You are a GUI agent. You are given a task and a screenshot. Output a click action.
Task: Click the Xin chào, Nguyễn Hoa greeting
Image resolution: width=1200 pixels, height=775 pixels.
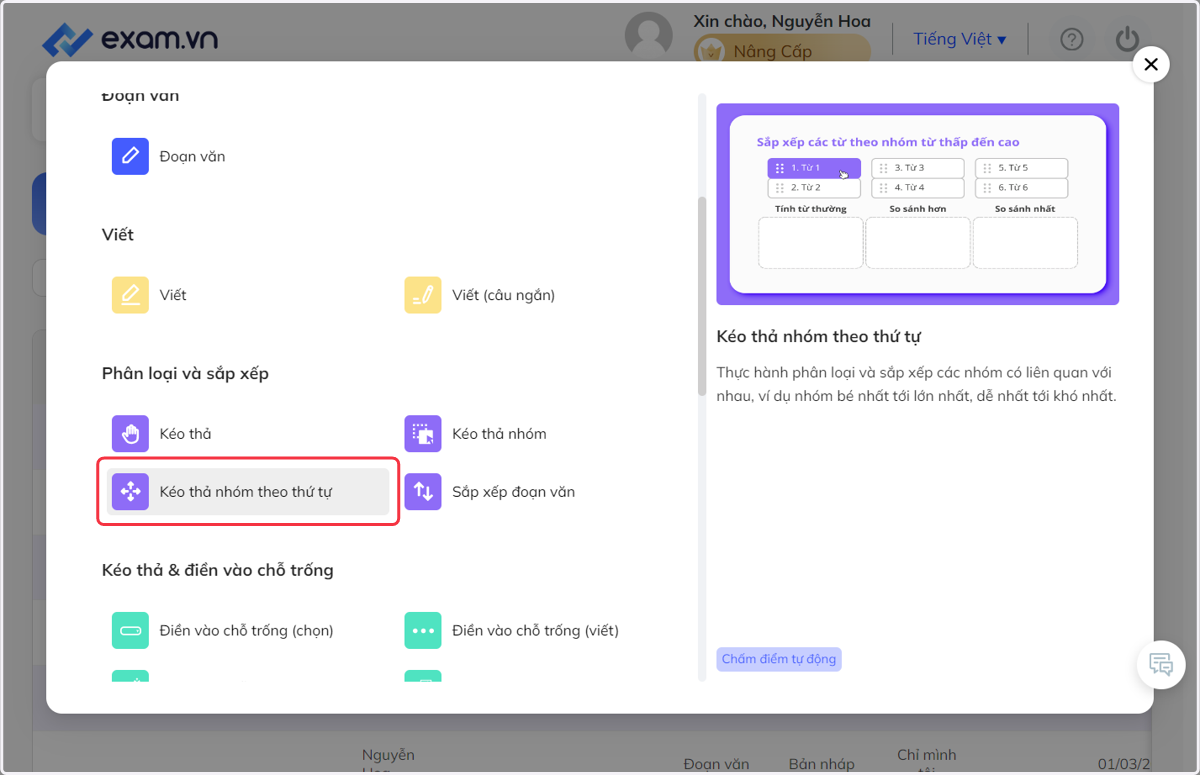[782, 21]
